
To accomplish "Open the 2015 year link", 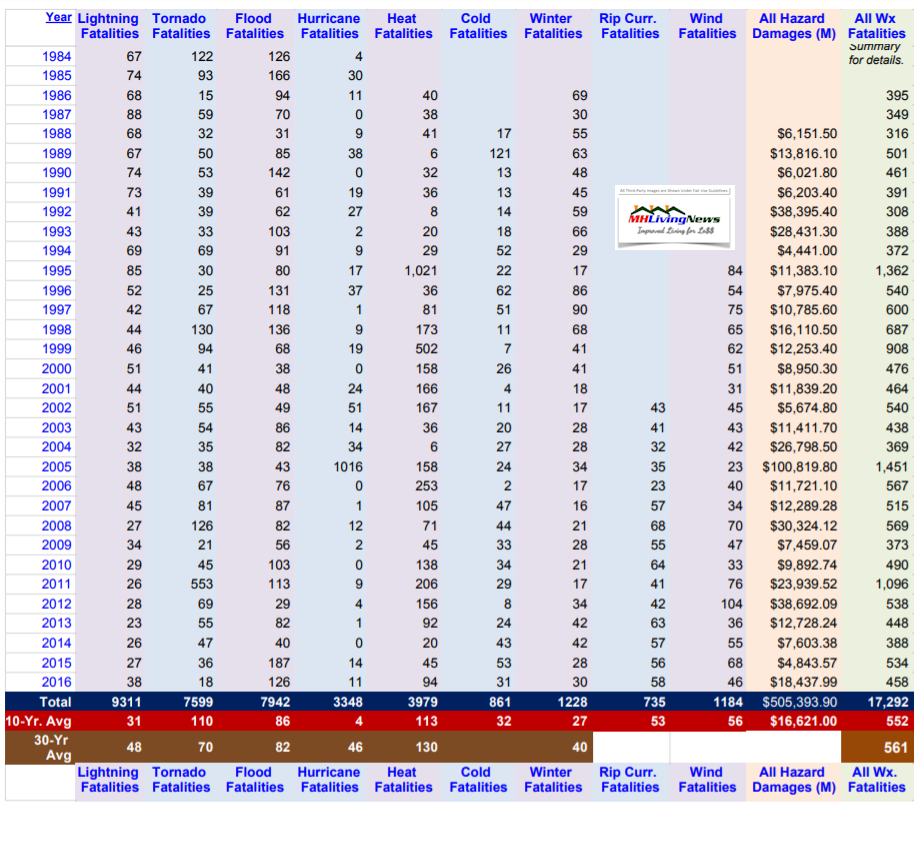I will click(57, 662).
